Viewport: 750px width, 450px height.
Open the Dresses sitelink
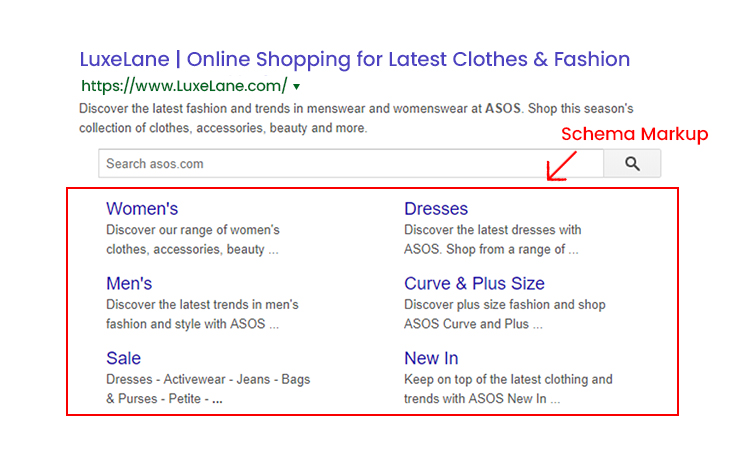pos(436,209)
